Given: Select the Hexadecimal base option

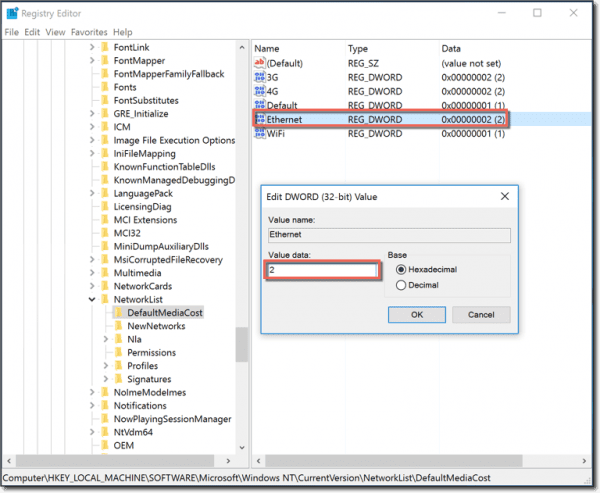Looking at the screenshot, I should [401, 269].
